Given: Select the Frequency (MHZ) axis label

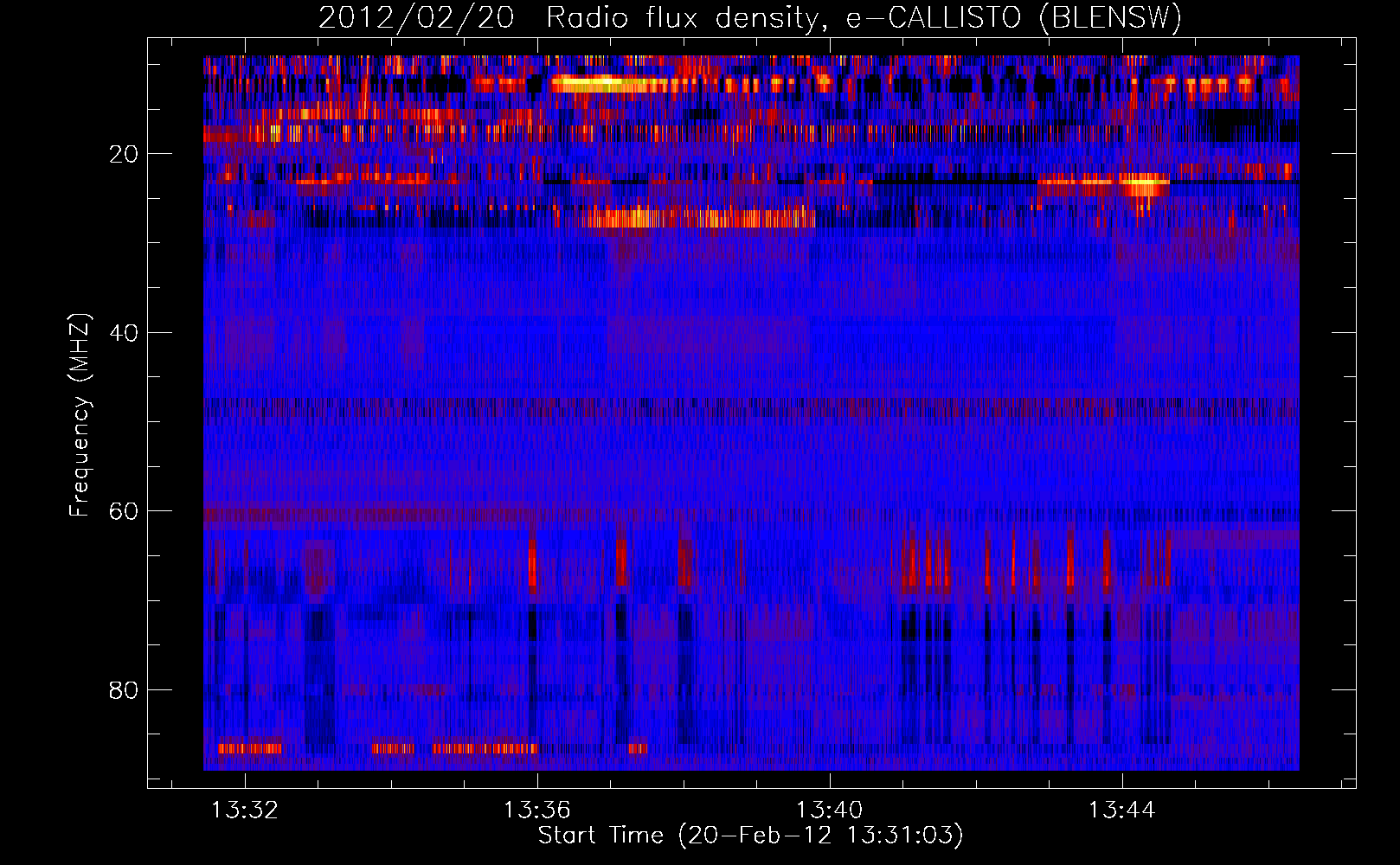Looking at the screenshot, I should point(80,415).
